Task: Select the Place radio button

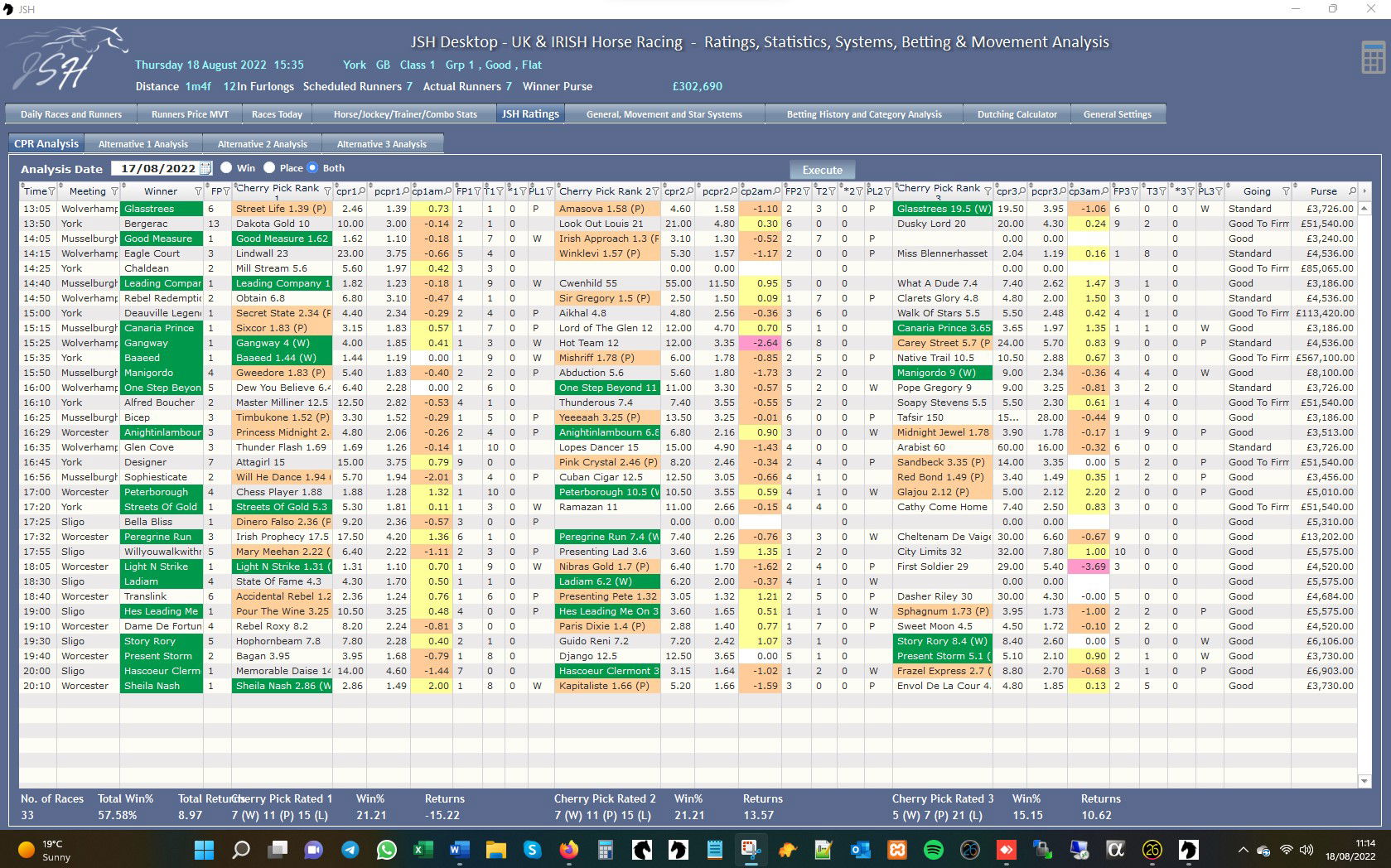Action: pos(269,167)
